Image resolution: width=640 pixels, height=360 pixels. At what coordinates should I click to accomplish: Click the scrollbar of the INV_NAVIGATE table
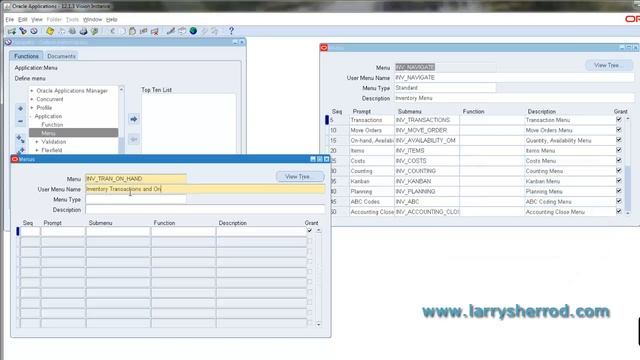pyautogui.click(x=628, y=165)
